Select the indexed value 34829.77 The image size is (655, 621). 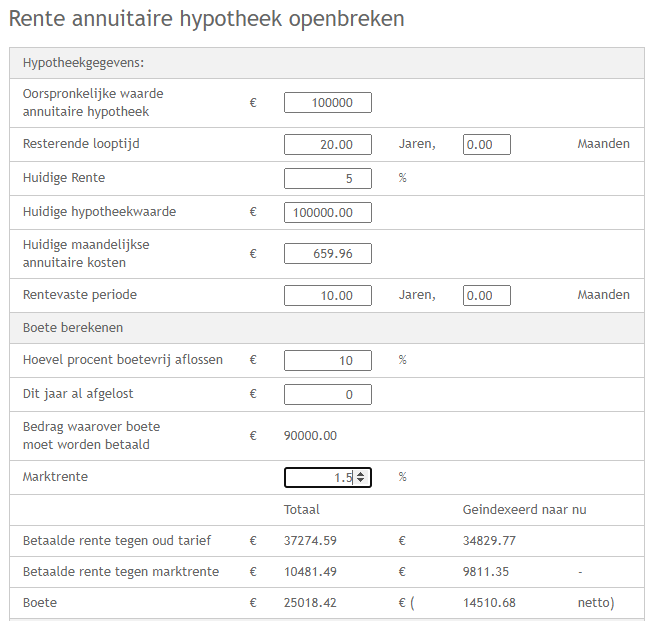click(489, 541)
